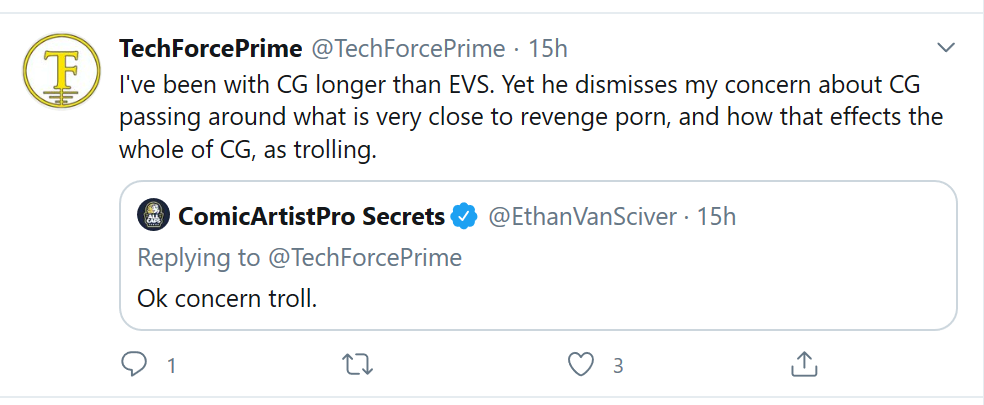The image size is (984, 405).
Task: Click the TechForcePrime profile avatar
Action: (x=61, y=72)
